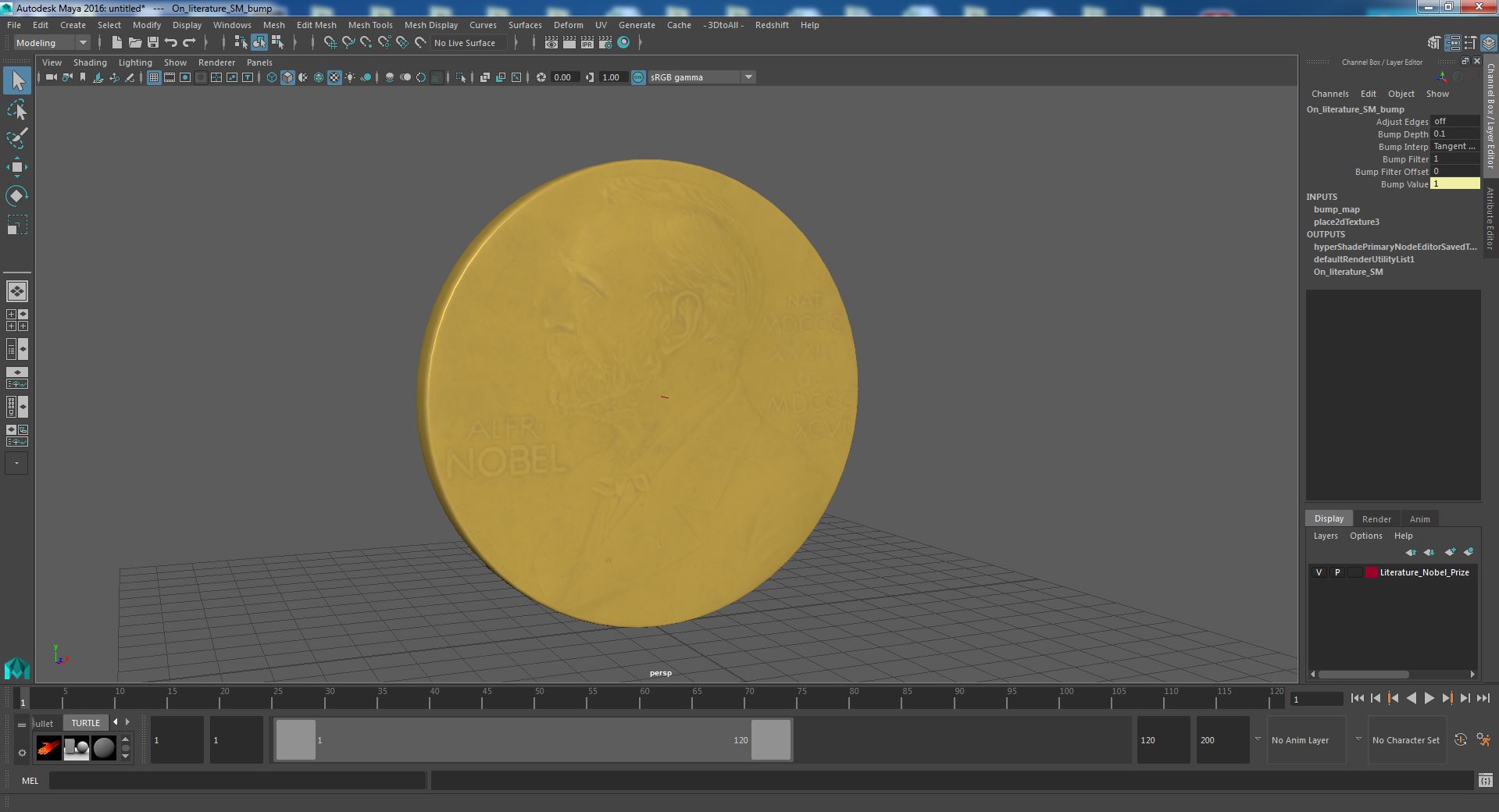The width and height of the screenshot is (1499, 812).
Task: Undo the last action
Action: tap(171, 43)
